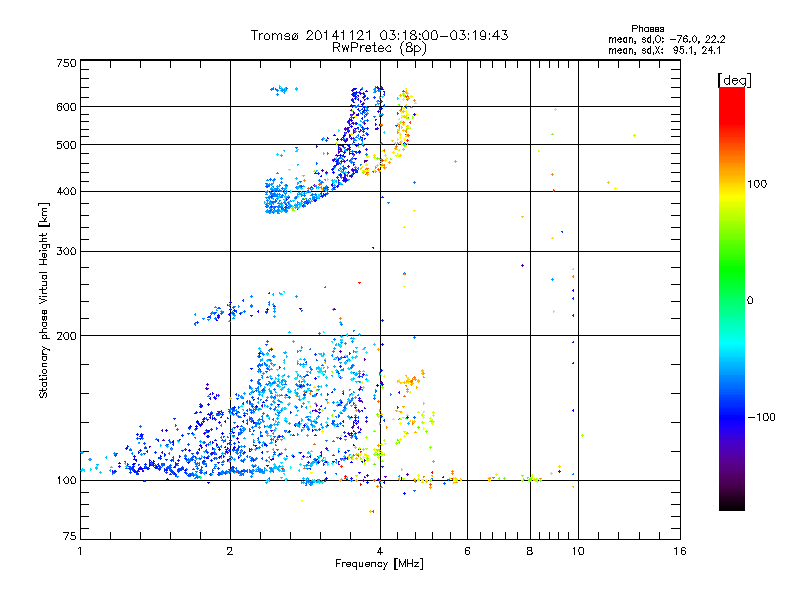Click y-axis tick label '500'

(67, 145)
